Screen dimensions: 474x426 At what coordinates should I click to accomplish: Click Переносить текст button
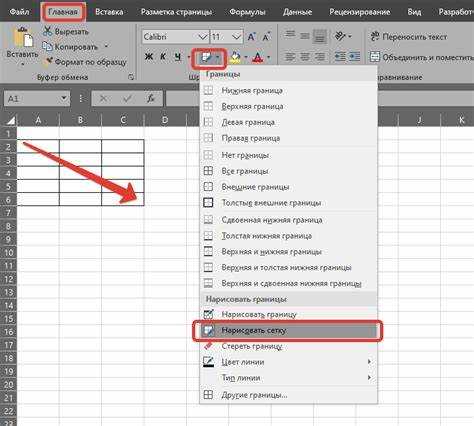pos(409,37)
